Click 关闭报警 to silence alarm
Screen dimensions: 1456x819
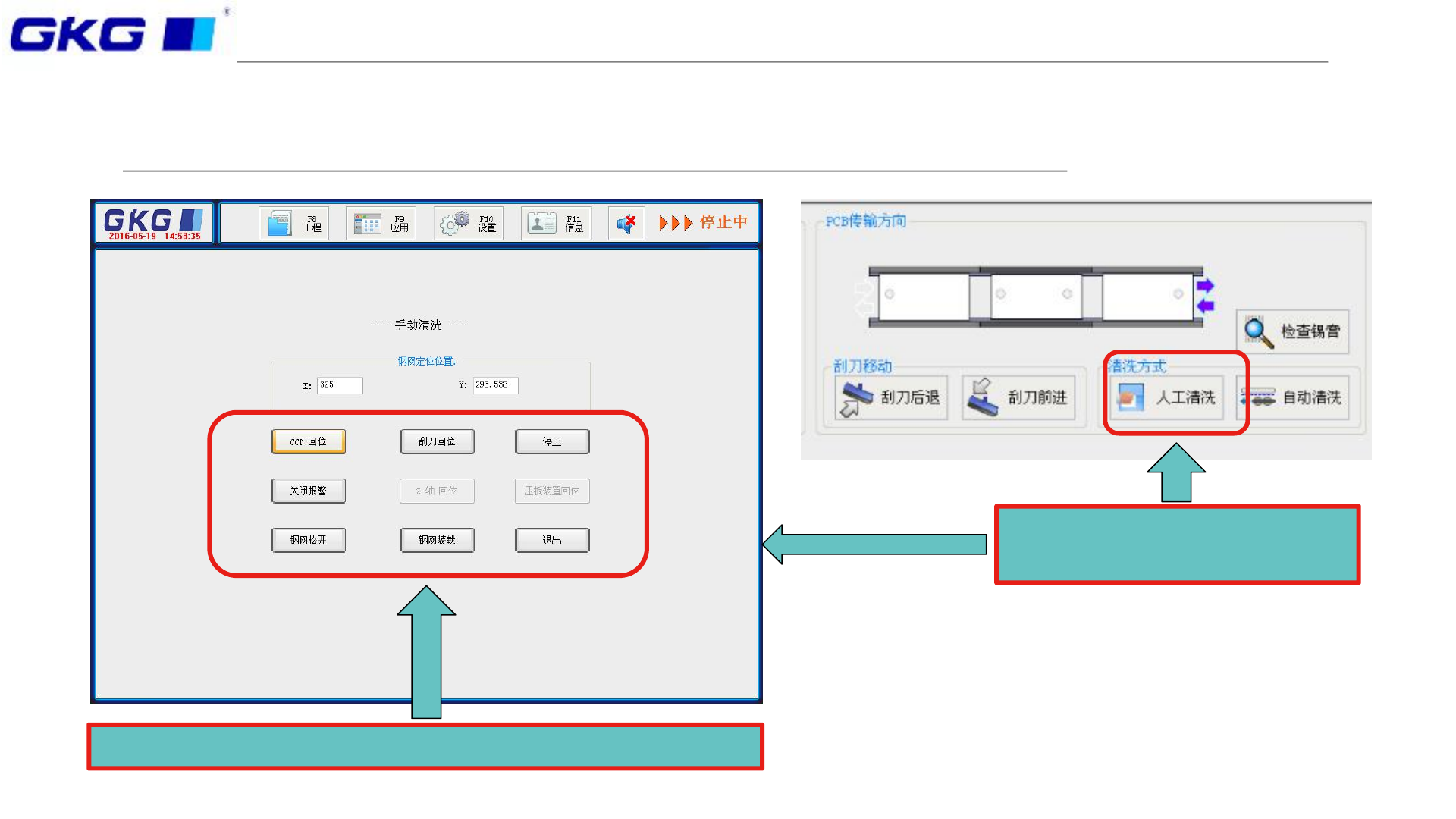point(308,491)
